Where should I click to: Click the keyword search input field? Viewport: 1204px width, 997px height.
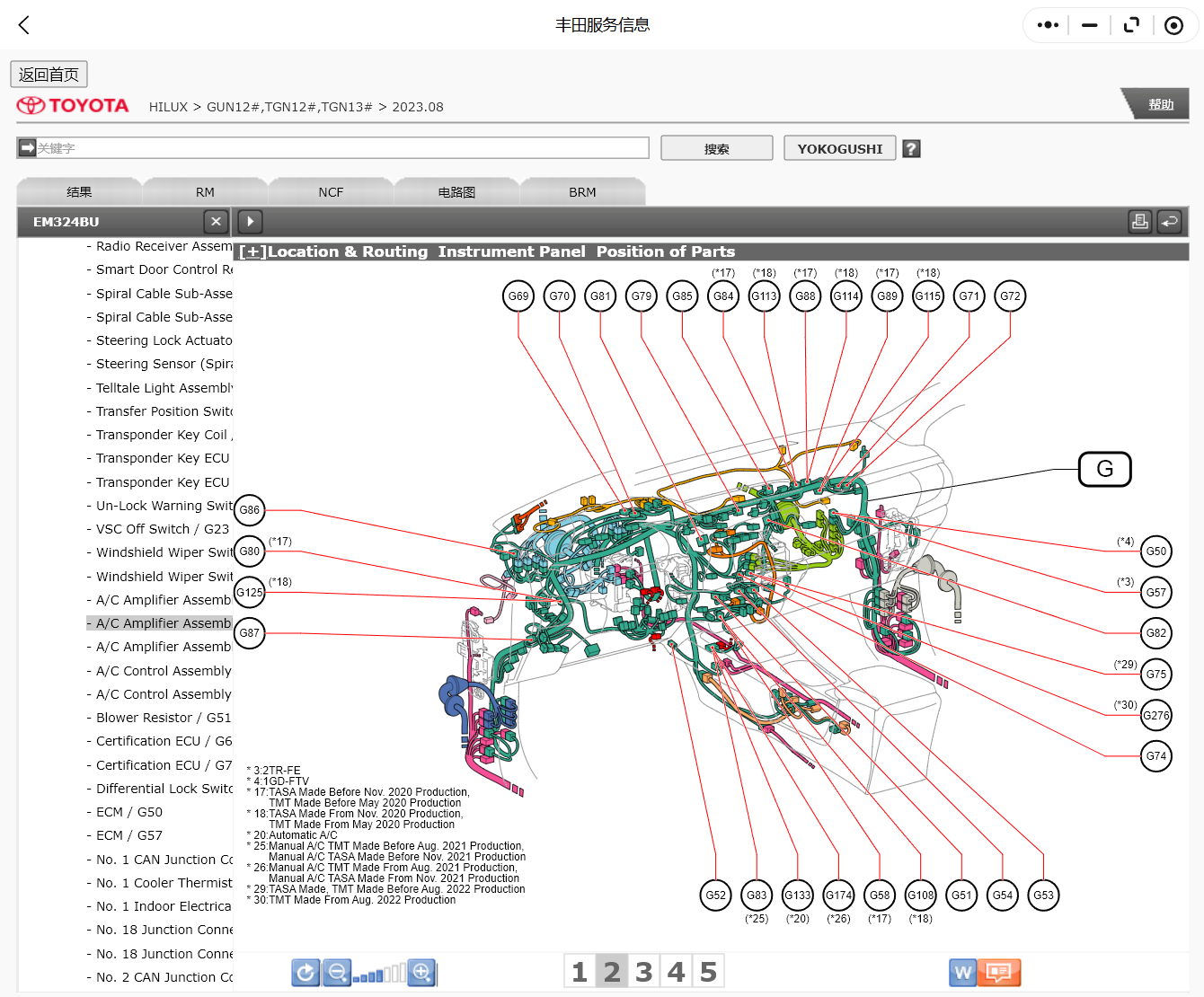click(x=332, y=147)
